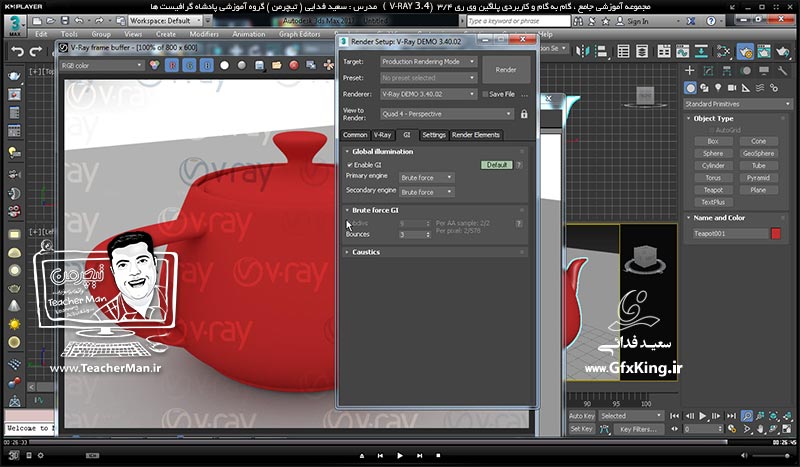Switch to the Common tab
Viewport: 800px width, 467px height.
(x=355, y=135)
